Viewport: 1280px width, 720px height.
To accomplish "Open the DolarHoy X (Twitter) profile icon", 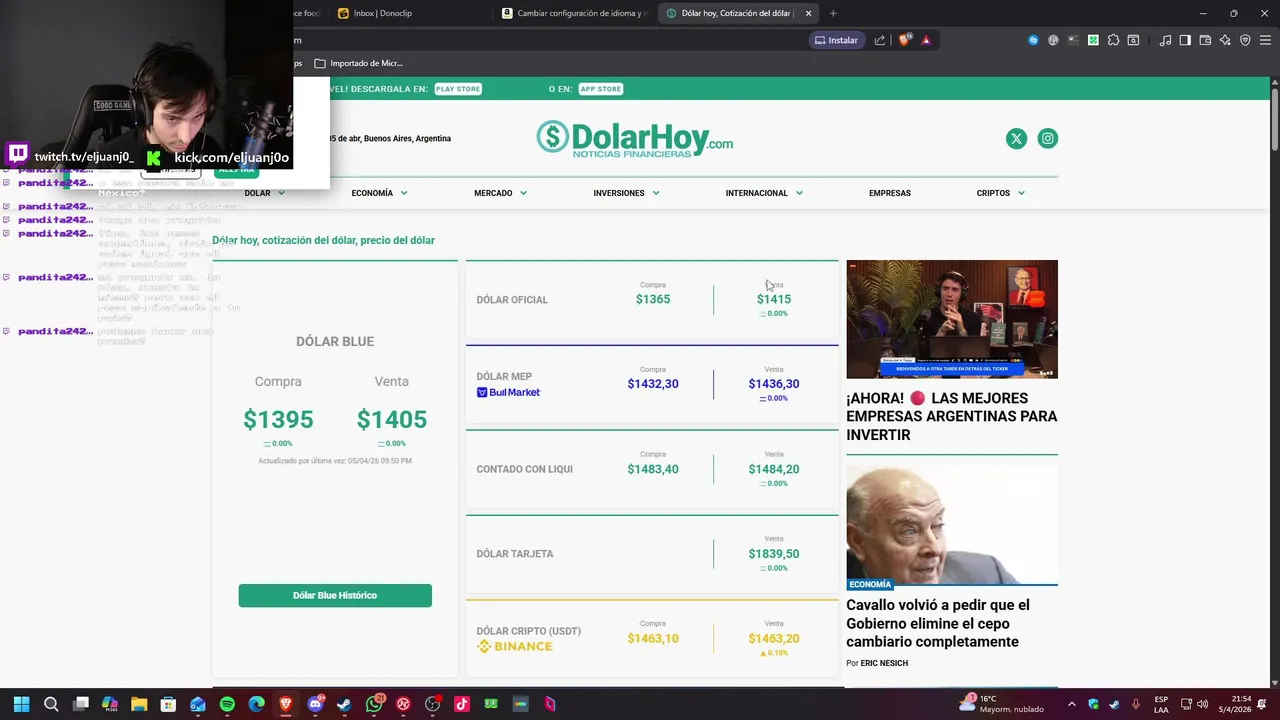I will tap(1016, 139).
